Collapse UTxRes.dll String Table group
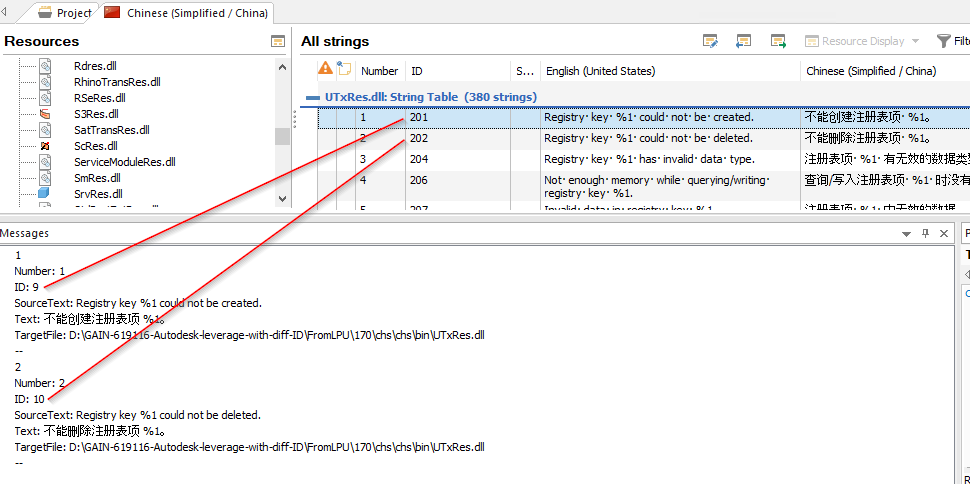The width and height of the screenshot is (970, 484). [312, 97]
